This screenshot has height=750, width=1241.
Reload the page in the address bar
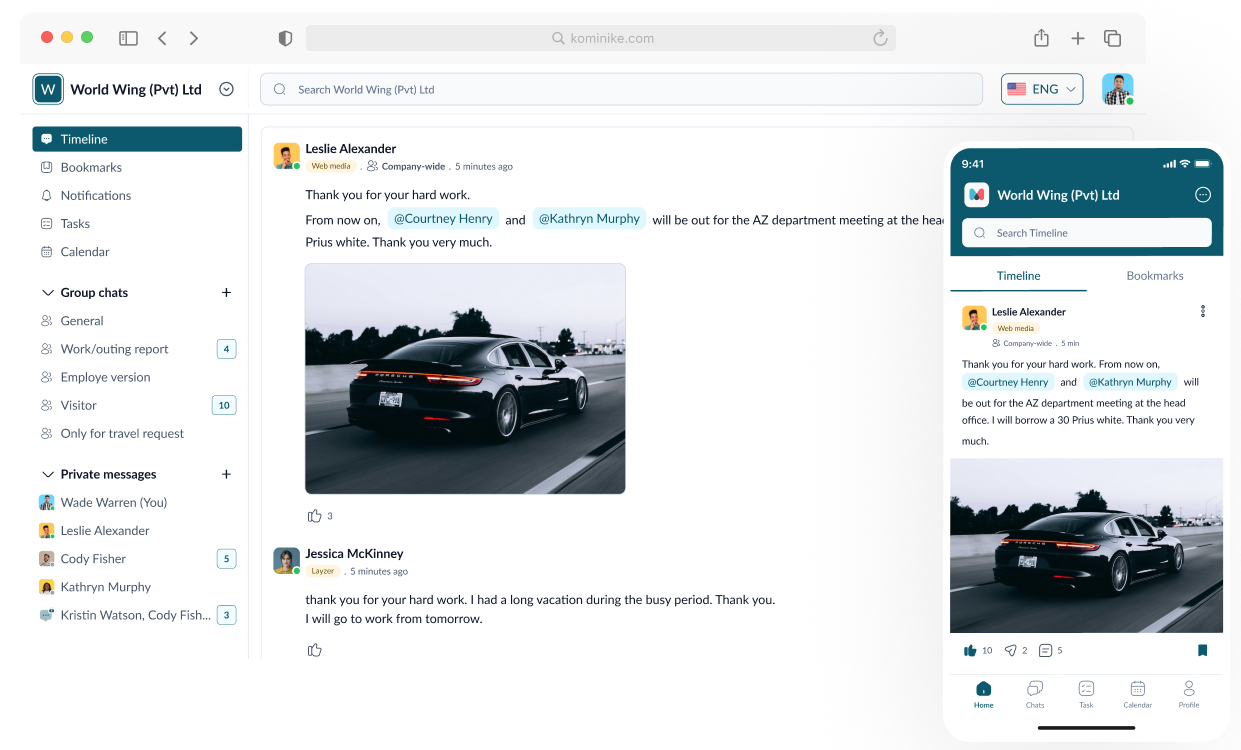880,38
